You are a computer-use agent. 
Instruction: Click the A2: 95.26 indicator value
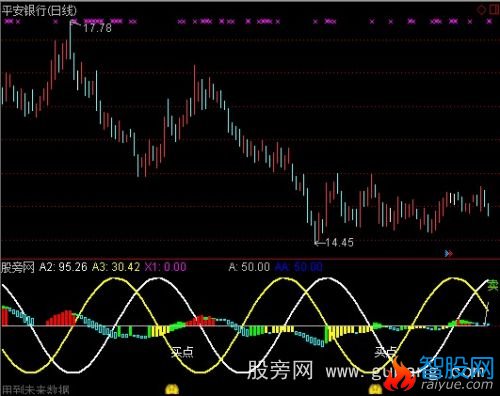tap(63, 267)
